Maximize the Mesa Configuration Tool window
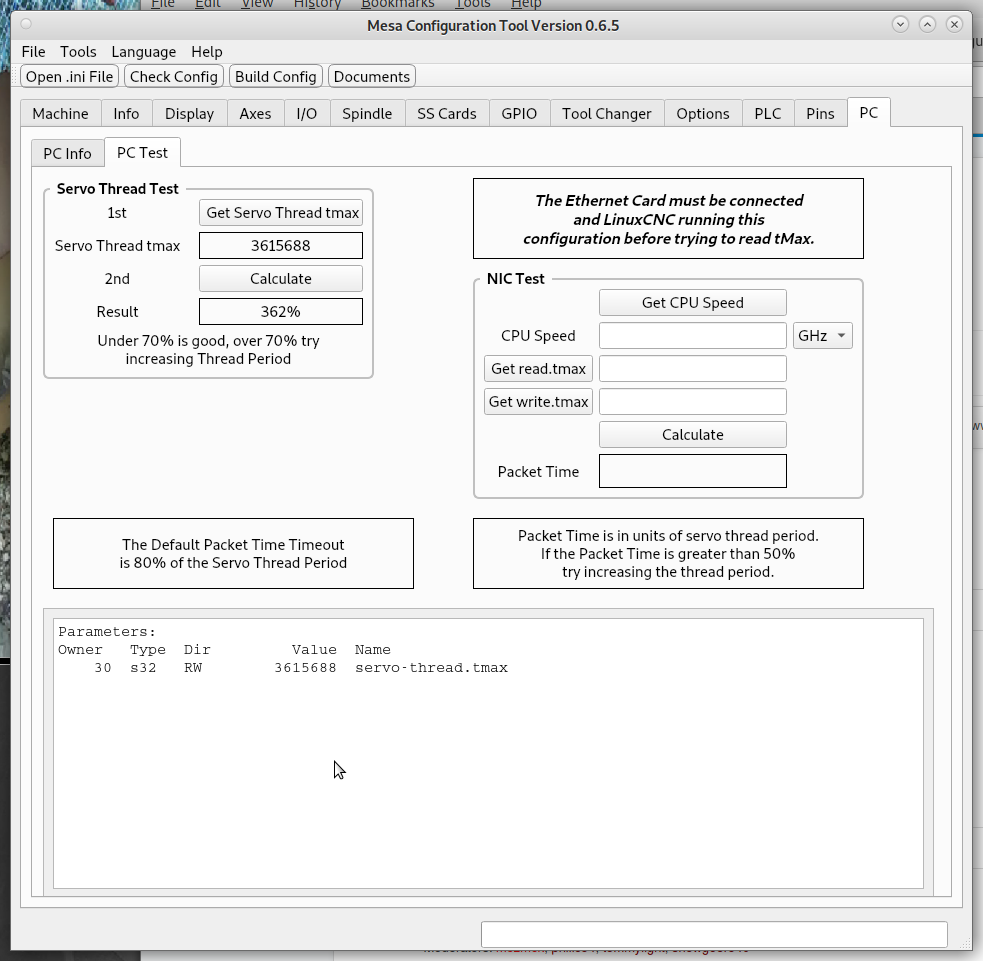Screen dimensions: 983x961 coord(927,24)
